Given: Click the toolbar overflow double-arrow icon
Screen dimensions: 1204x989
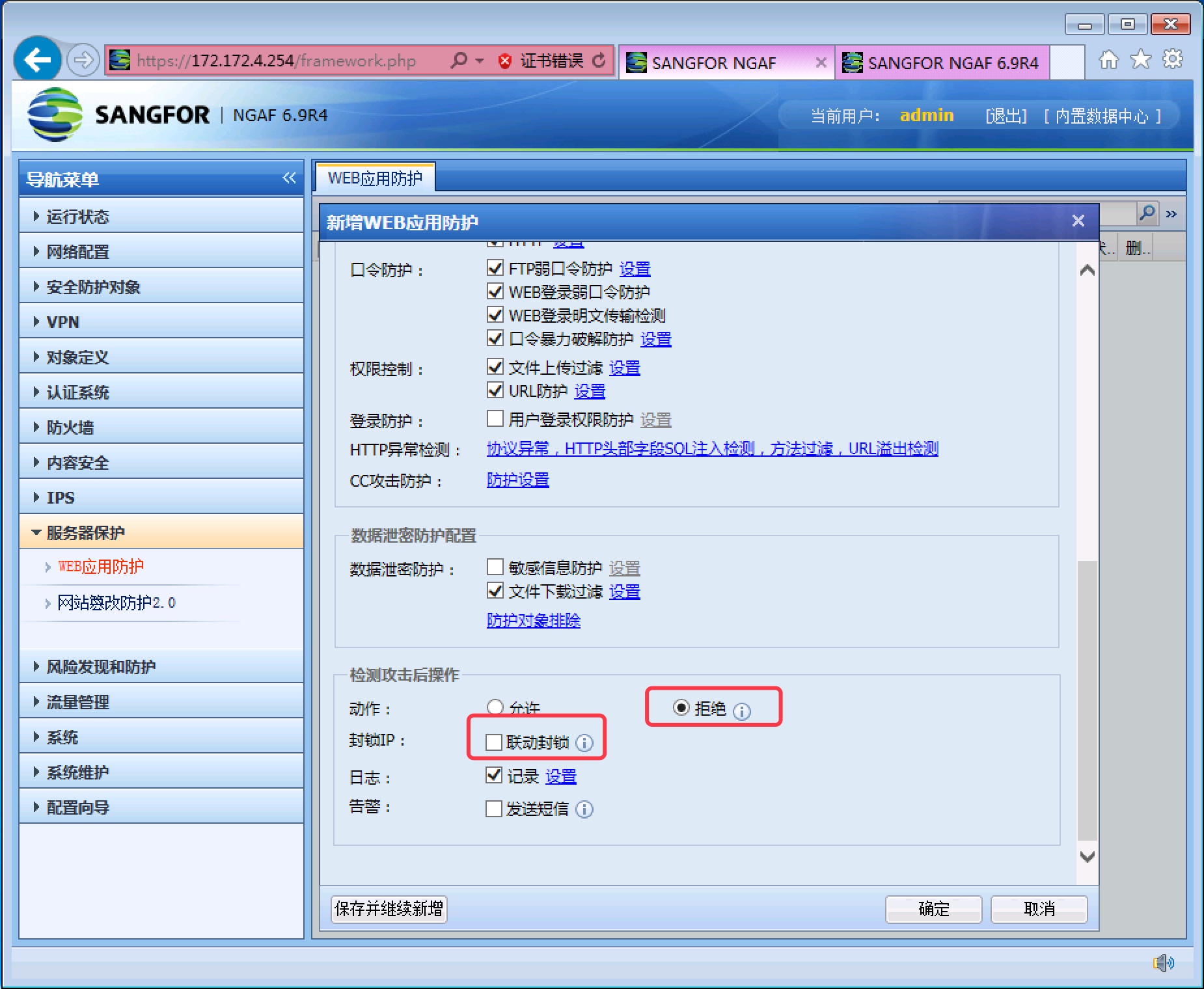Looking at the screenshot, I should pos(1171,214).
